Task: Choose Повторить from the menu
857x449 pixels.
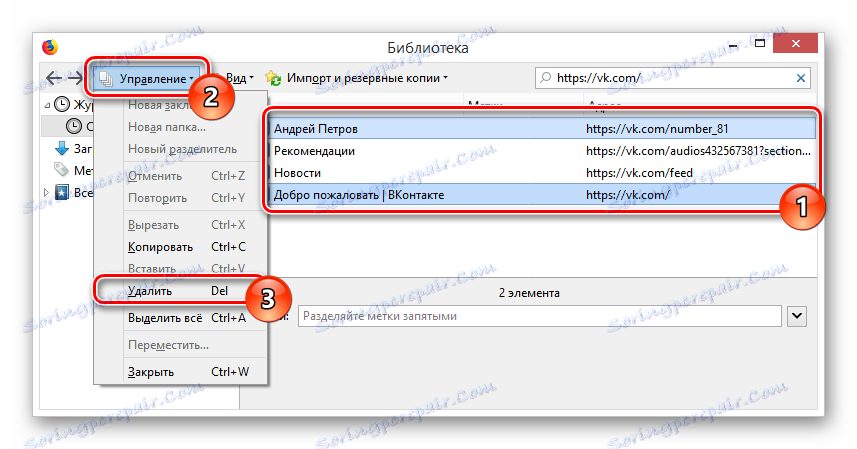Action: click(180, 198)
